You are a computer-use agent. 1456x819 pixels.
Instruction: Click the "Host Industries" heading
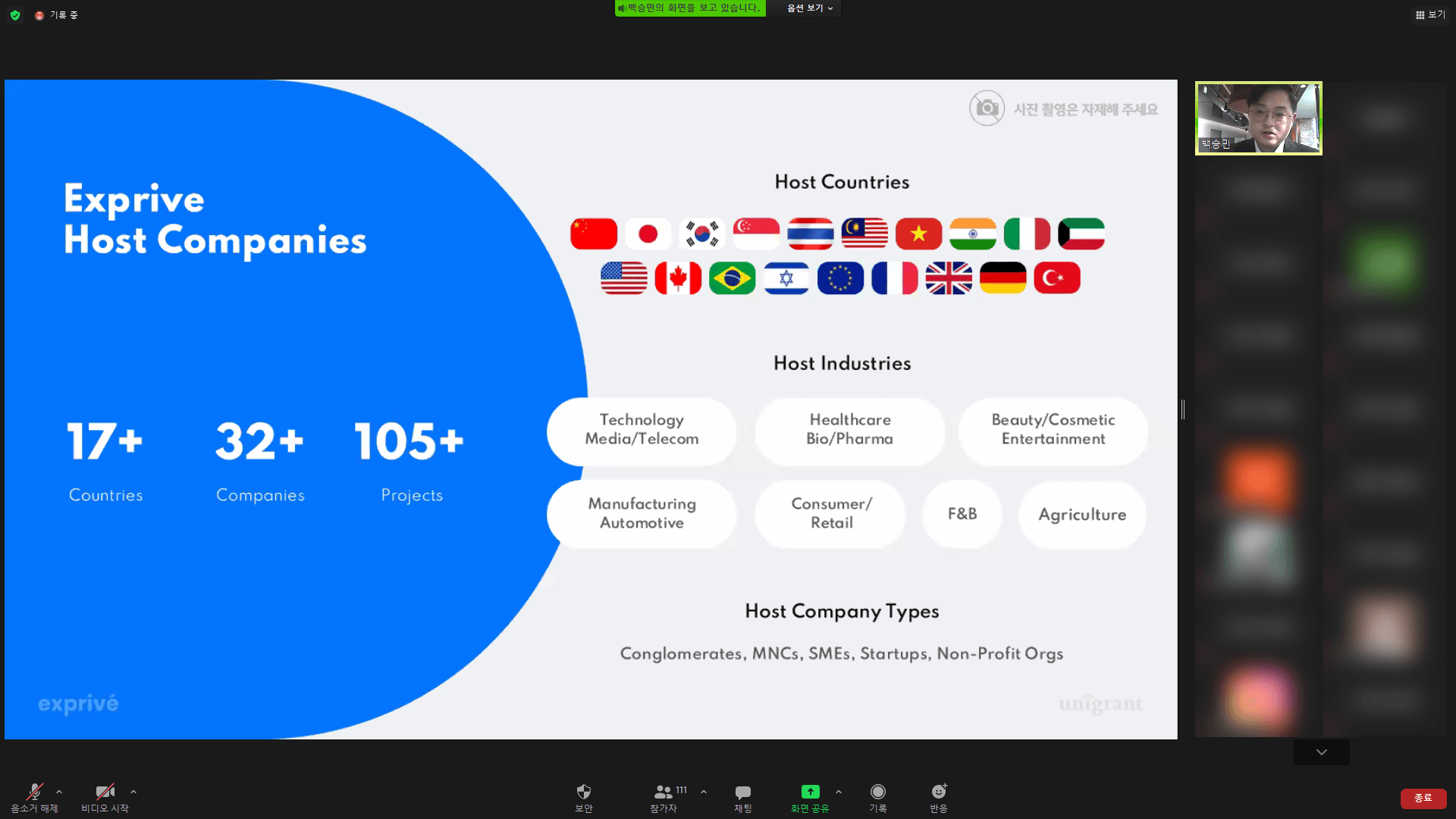[x=843, y=363]
